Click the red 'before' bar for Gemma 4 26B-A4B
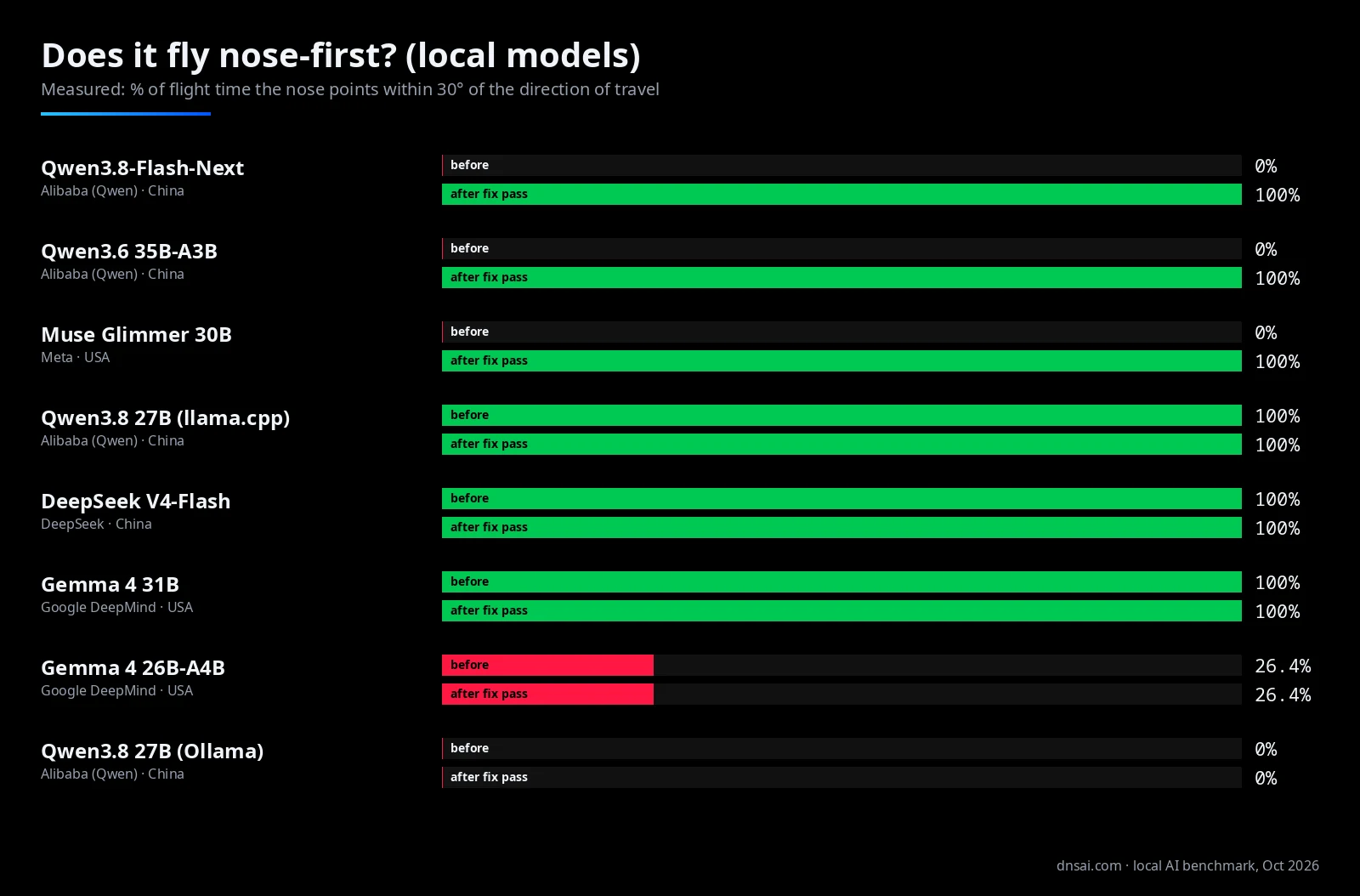Viewport: 1360px width, 896px height. pos(547,665)
